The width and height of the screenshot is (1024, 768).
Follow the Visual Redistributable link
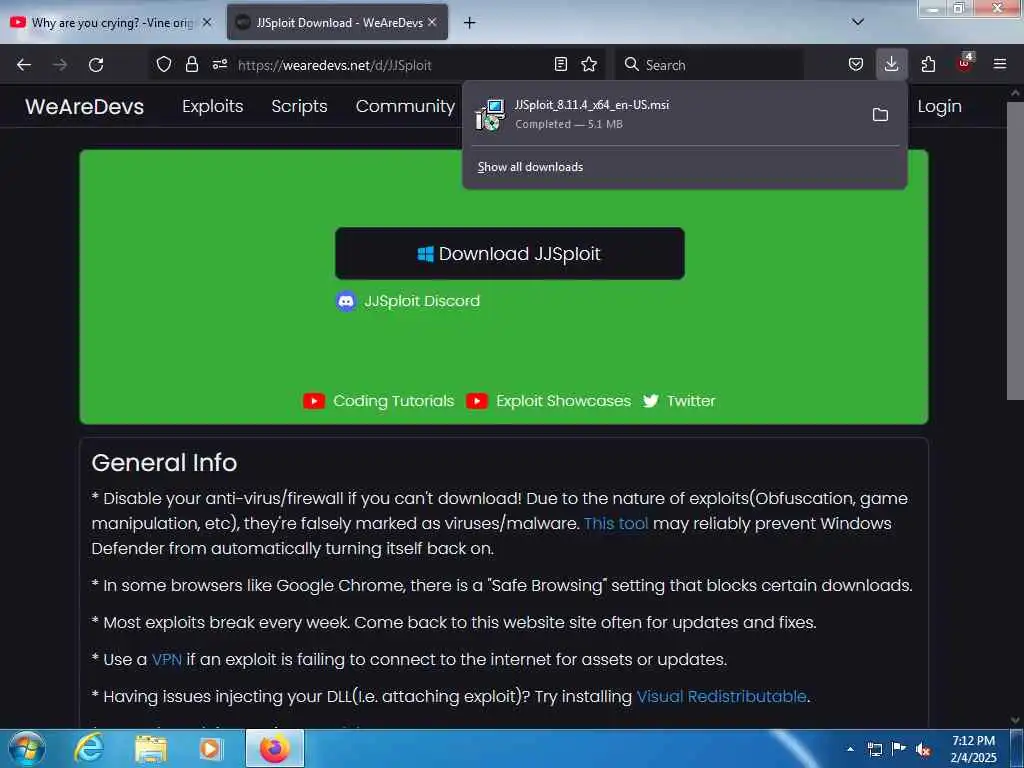722,696
